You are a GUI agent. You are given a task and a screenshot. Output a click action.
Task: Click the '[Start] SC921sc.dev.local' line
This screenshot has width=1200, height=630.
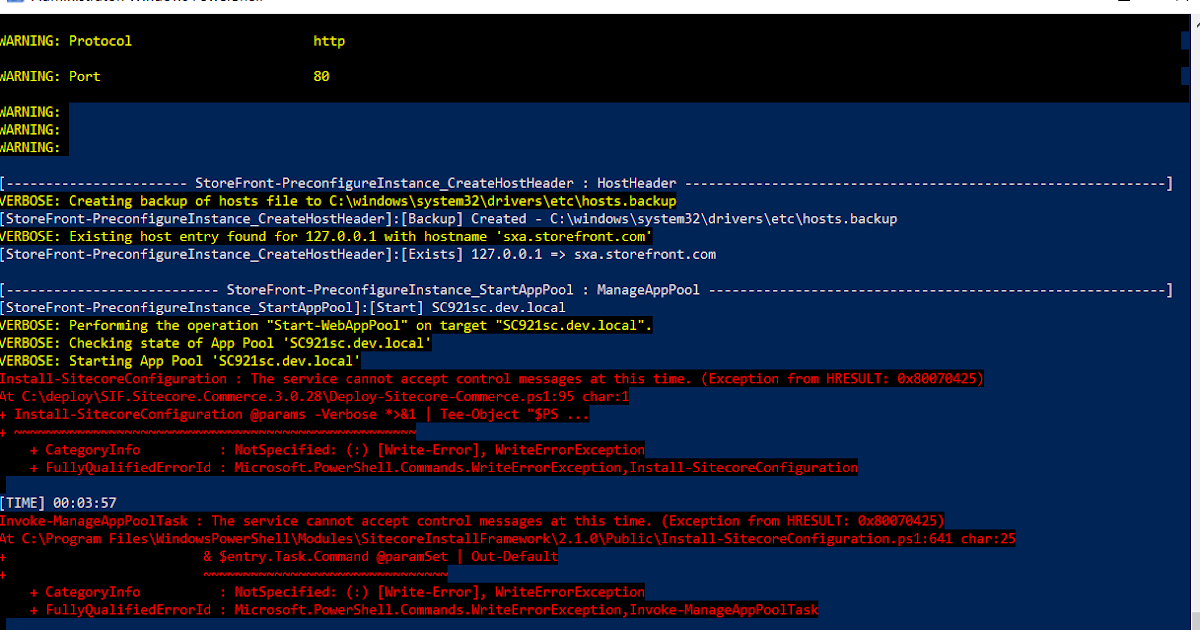tap(283, 308)
